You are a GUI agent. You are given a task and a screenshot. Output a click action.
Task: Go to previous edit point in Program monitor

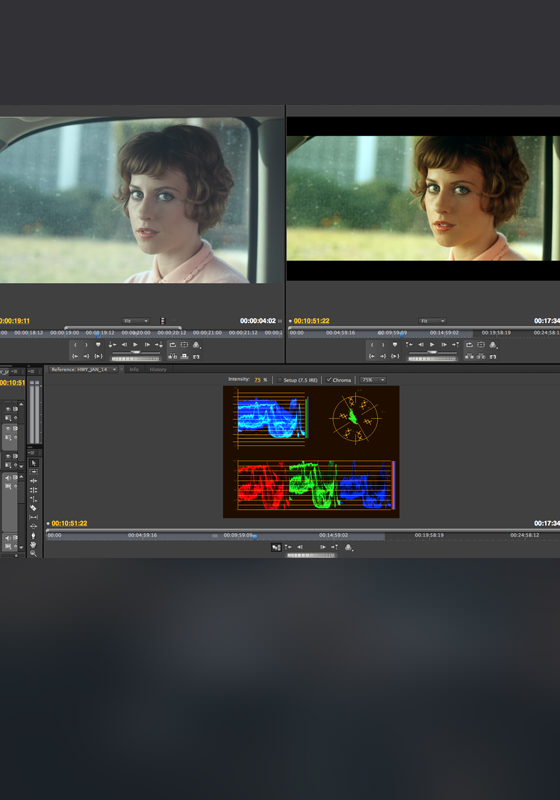[409, 344]
